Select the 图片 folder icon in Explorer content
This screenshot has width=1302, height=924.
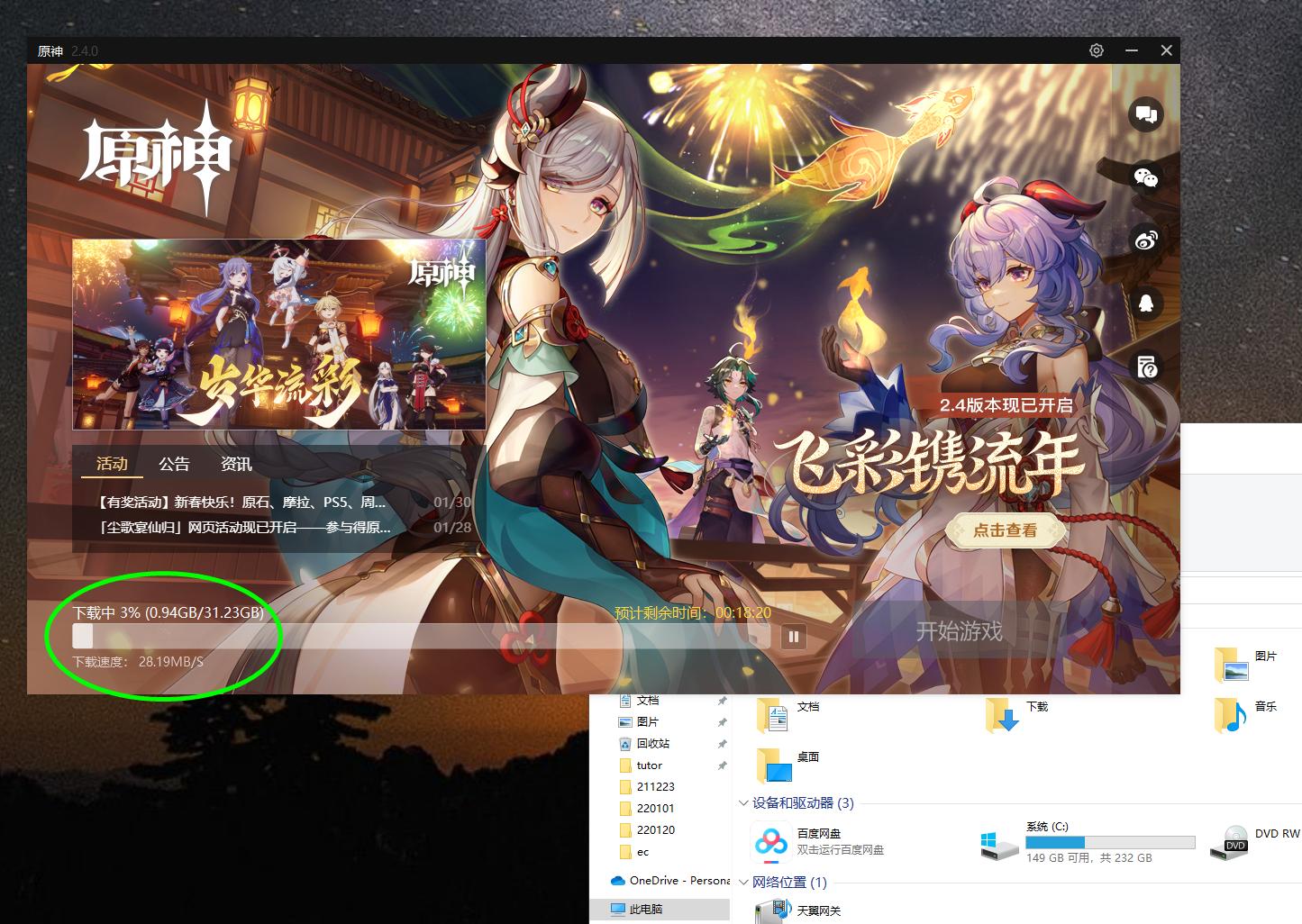click(x=1231, y=665)
